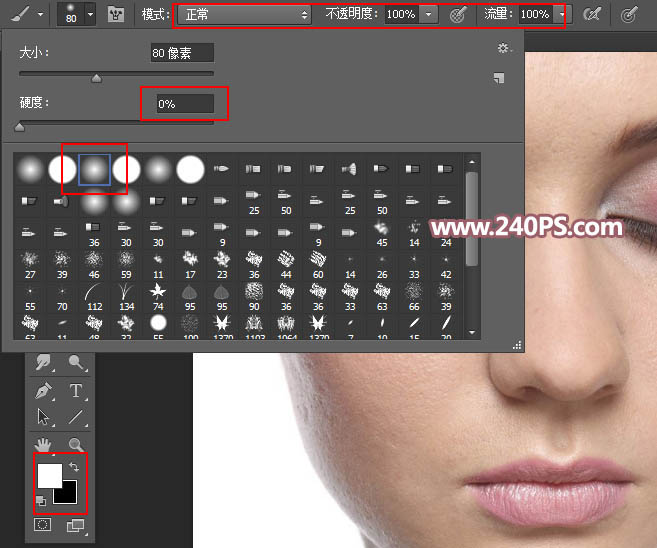This screenshot has height=548, width=657.
Task: Expand the opacity 100% dropdown arrow
Action: tap(429, 15)
